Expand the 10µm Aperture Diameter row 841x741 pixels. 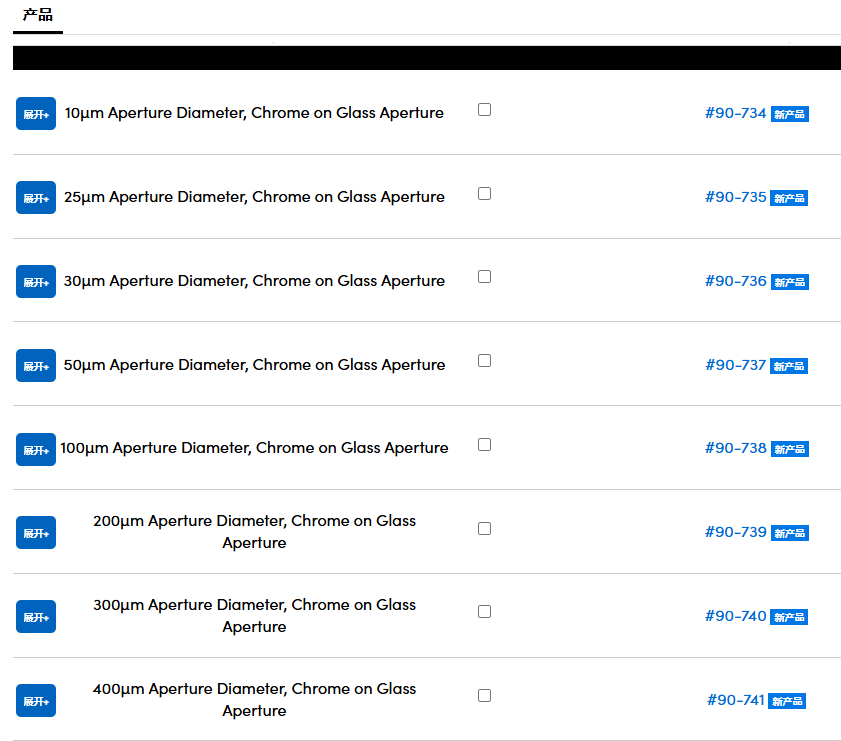pyautogui.click(x=36, y=114)
